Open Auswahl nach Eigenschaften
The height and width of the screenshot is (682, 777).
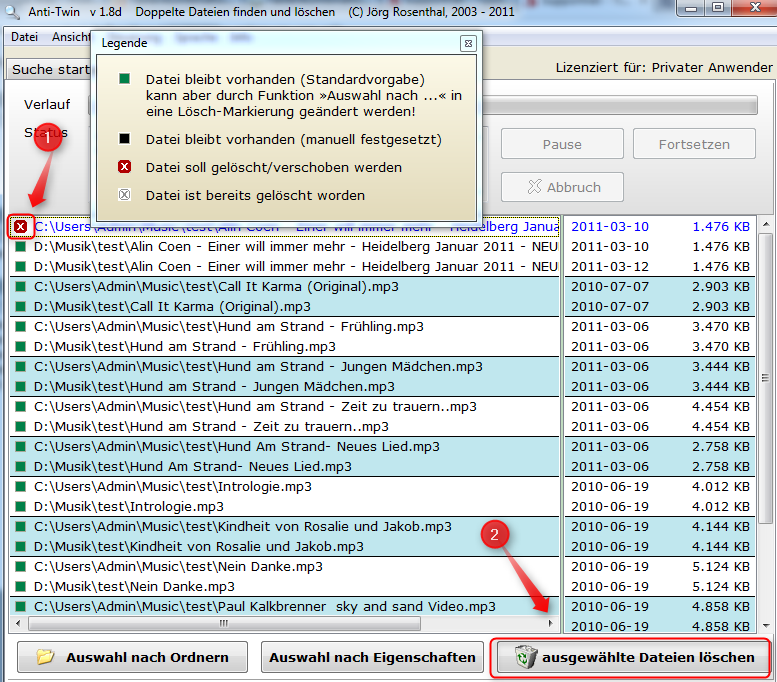coord(372,657)
